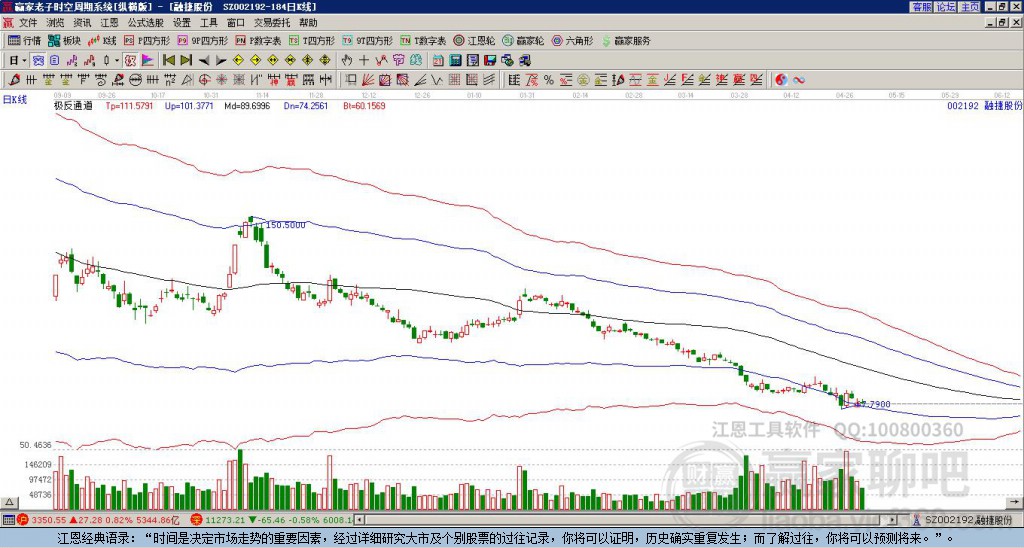Open the 江恩 menu
1024x548 pixels.
[109, 23]
